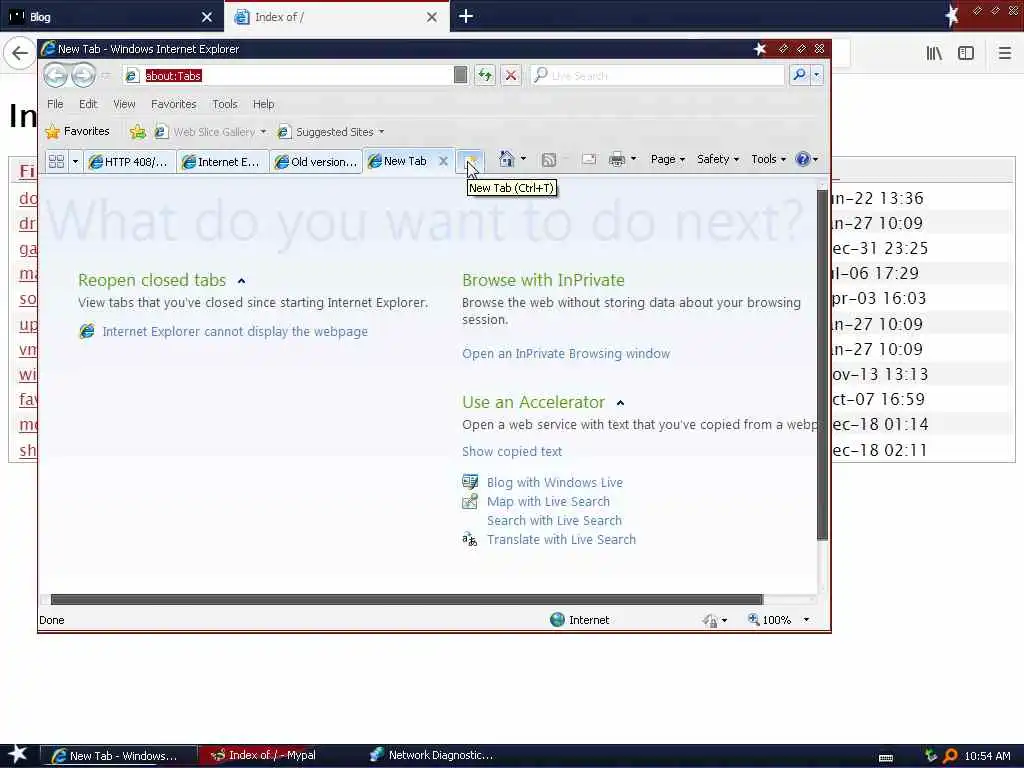Click the Mypal back arrow button
This screenshot has height=768, width=1024.
pos(20,53)
